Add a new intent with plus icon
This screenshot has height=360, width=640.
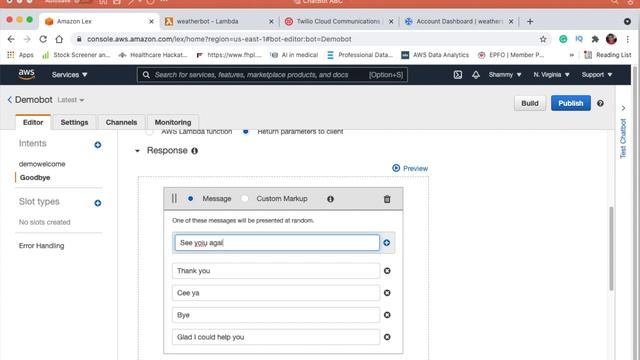pyautogui.click(x=98, y=145)
